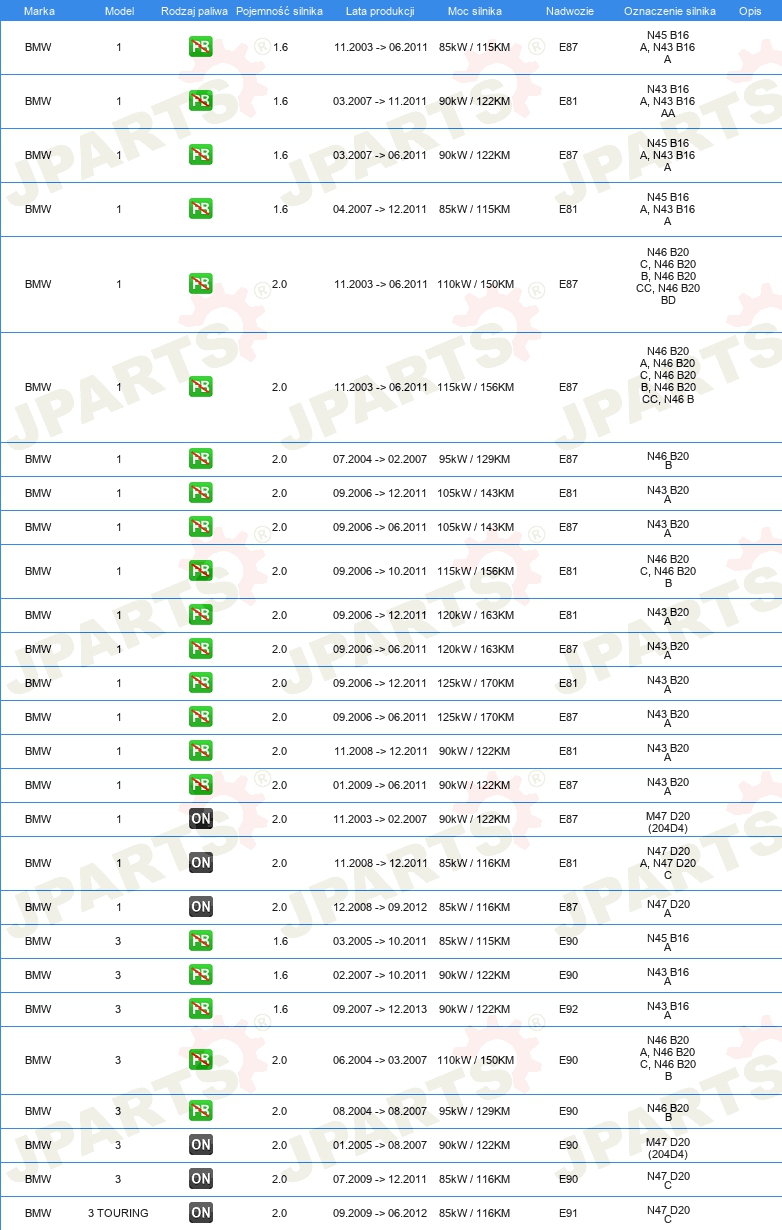Select PB fuel icon in 105kW / 143KM E81 row
Image resolution: width=782 pixels, height=1230 pixels.
[x=201, y=493]
